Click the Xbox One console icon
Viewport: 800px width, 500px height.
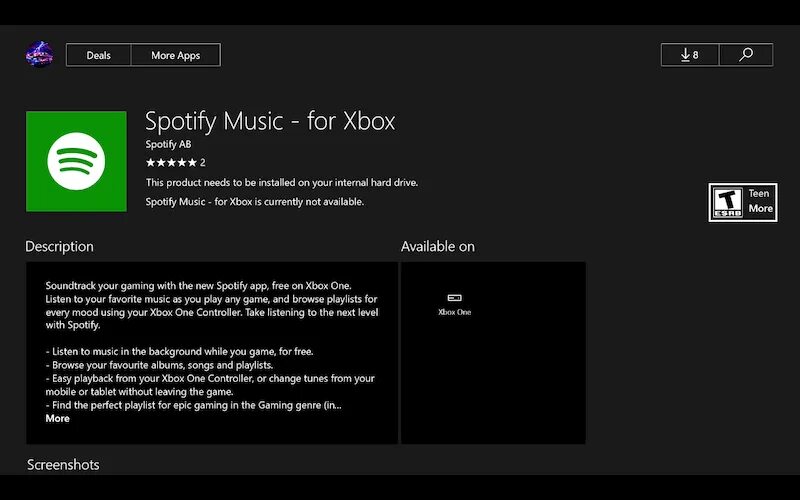[454, 298]
